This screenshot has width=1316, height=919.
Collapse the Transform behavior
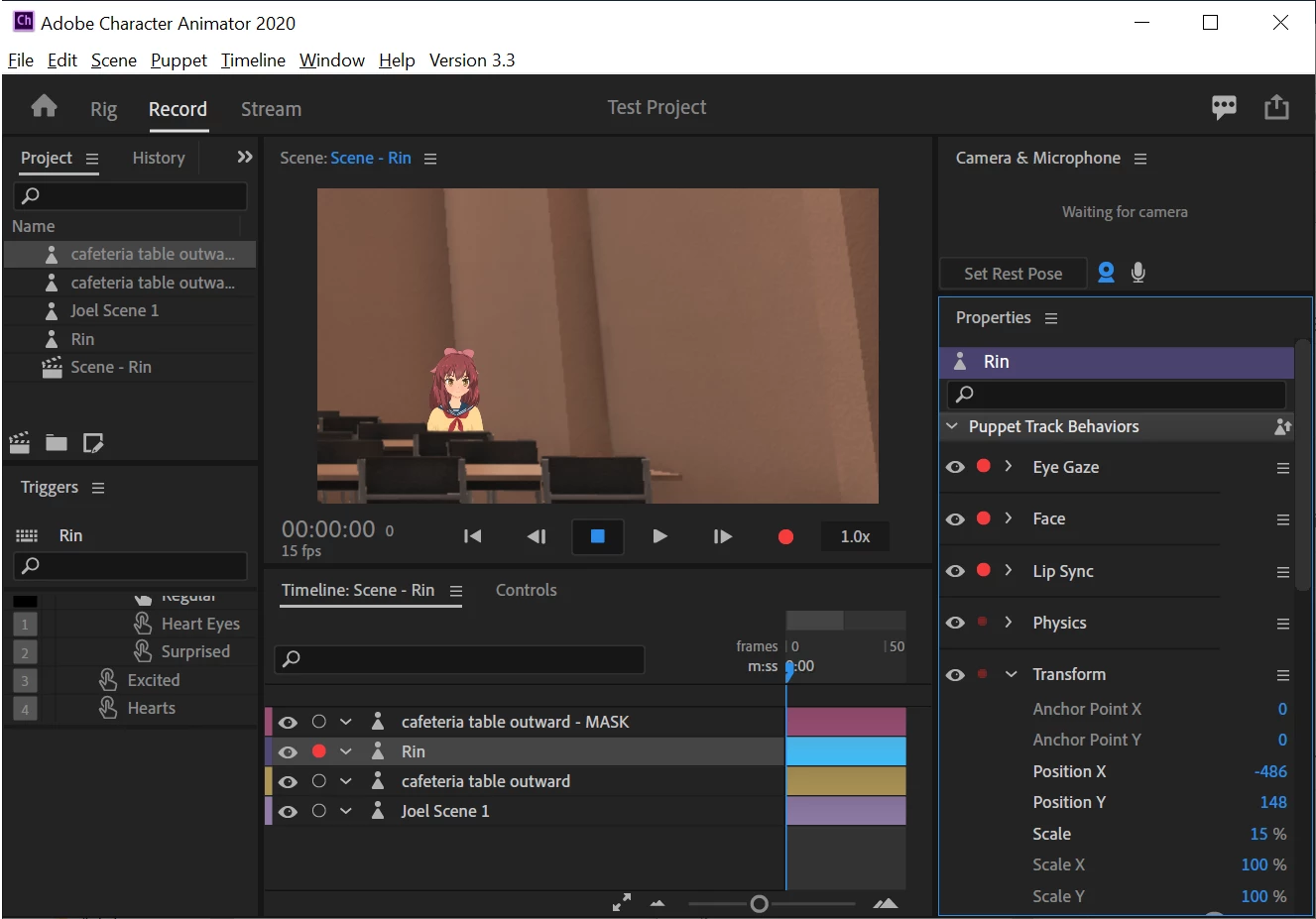[x=1011, y=674]
